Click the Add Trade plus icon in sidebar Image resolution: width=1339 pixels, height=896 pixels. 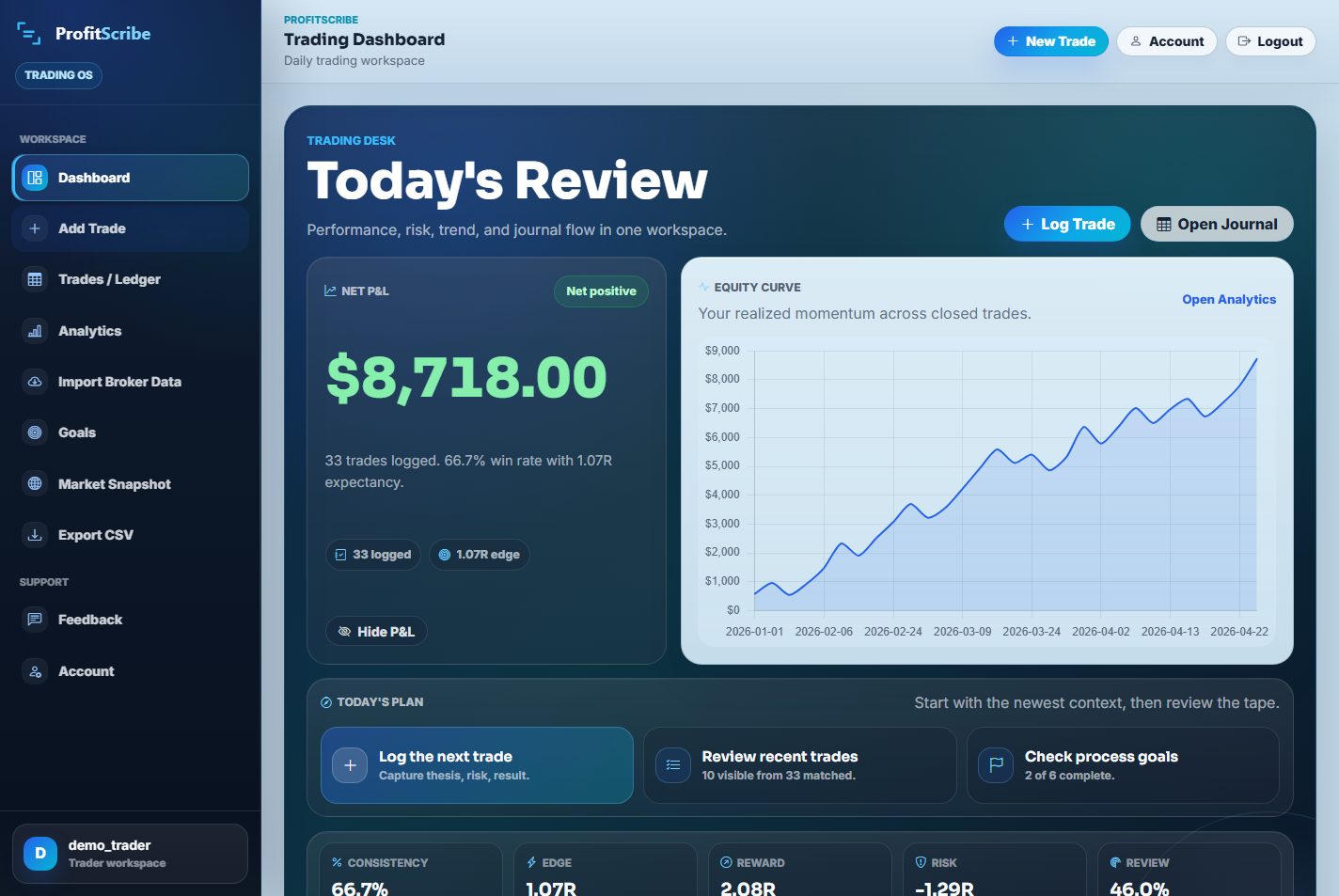[35, 228]
